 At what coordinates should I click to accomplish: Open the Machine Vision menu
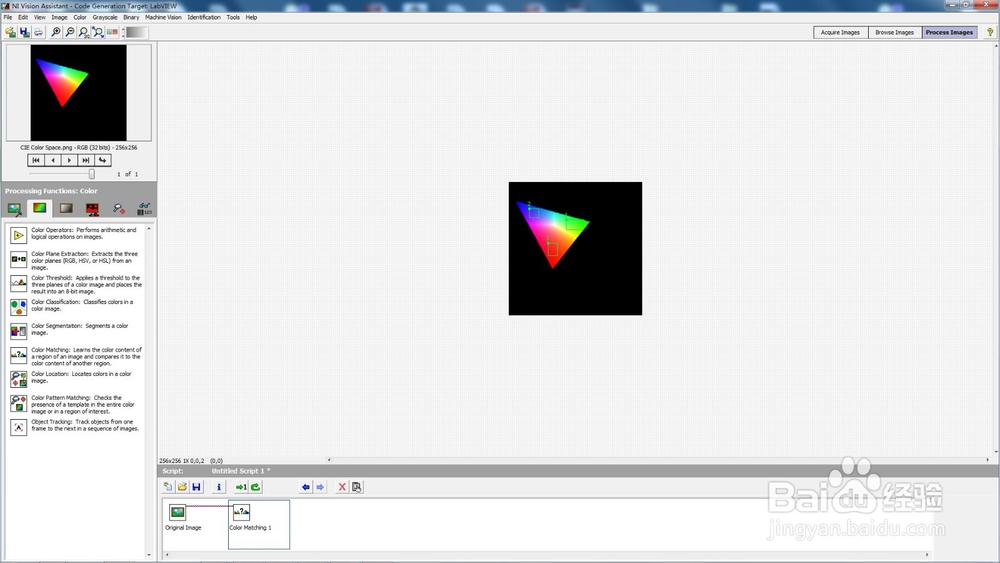(163, 17)
